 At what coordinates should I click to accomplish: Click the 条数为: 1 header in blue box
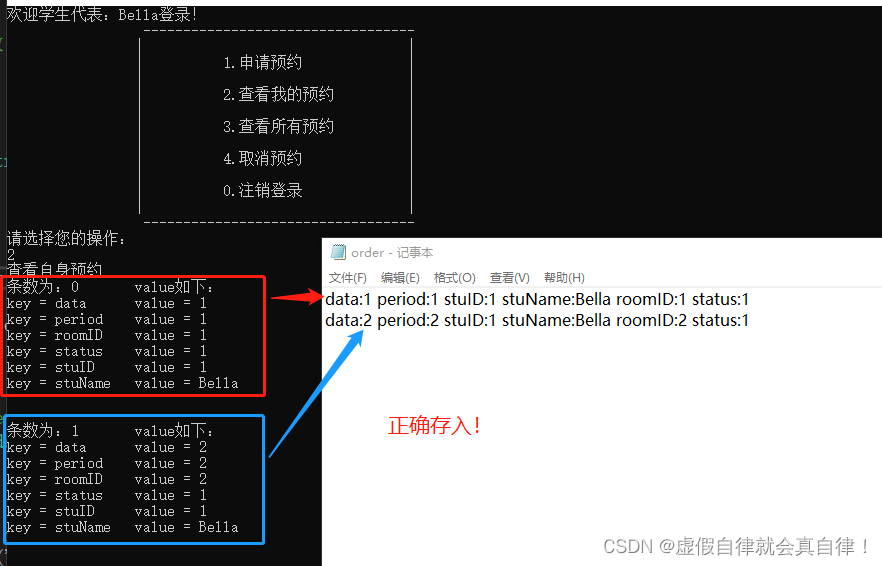point(43,431)
